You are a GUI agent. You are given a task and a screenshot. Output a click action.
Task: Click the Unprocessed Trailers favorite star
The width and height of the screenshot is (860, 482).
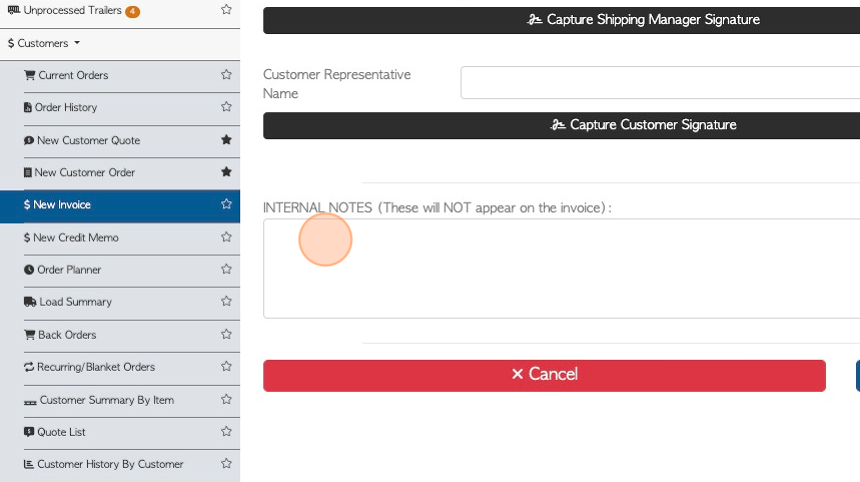tap(226, 9)
